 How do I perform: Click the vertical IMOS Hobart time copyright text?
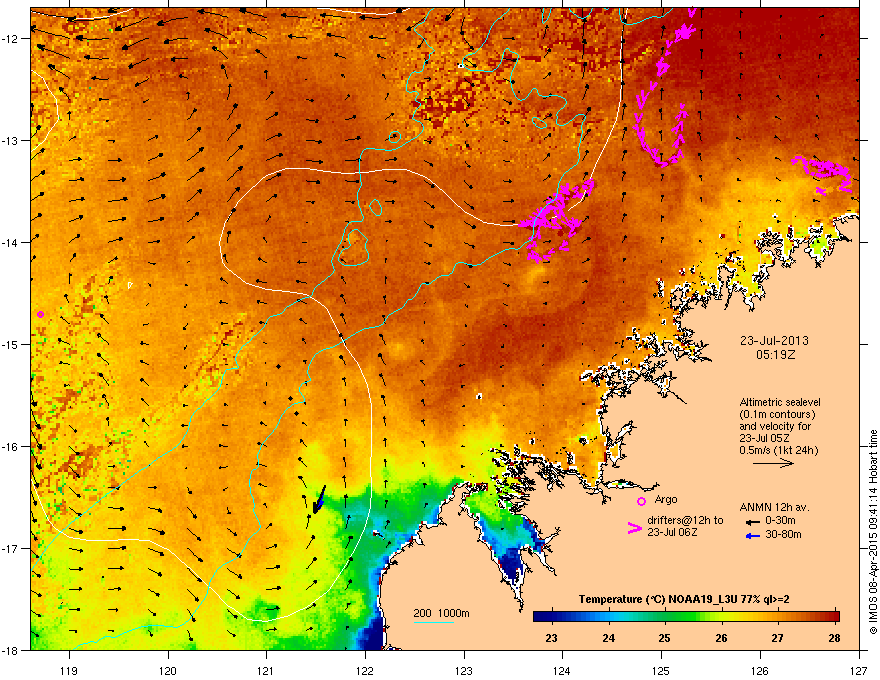click(873, 532)
